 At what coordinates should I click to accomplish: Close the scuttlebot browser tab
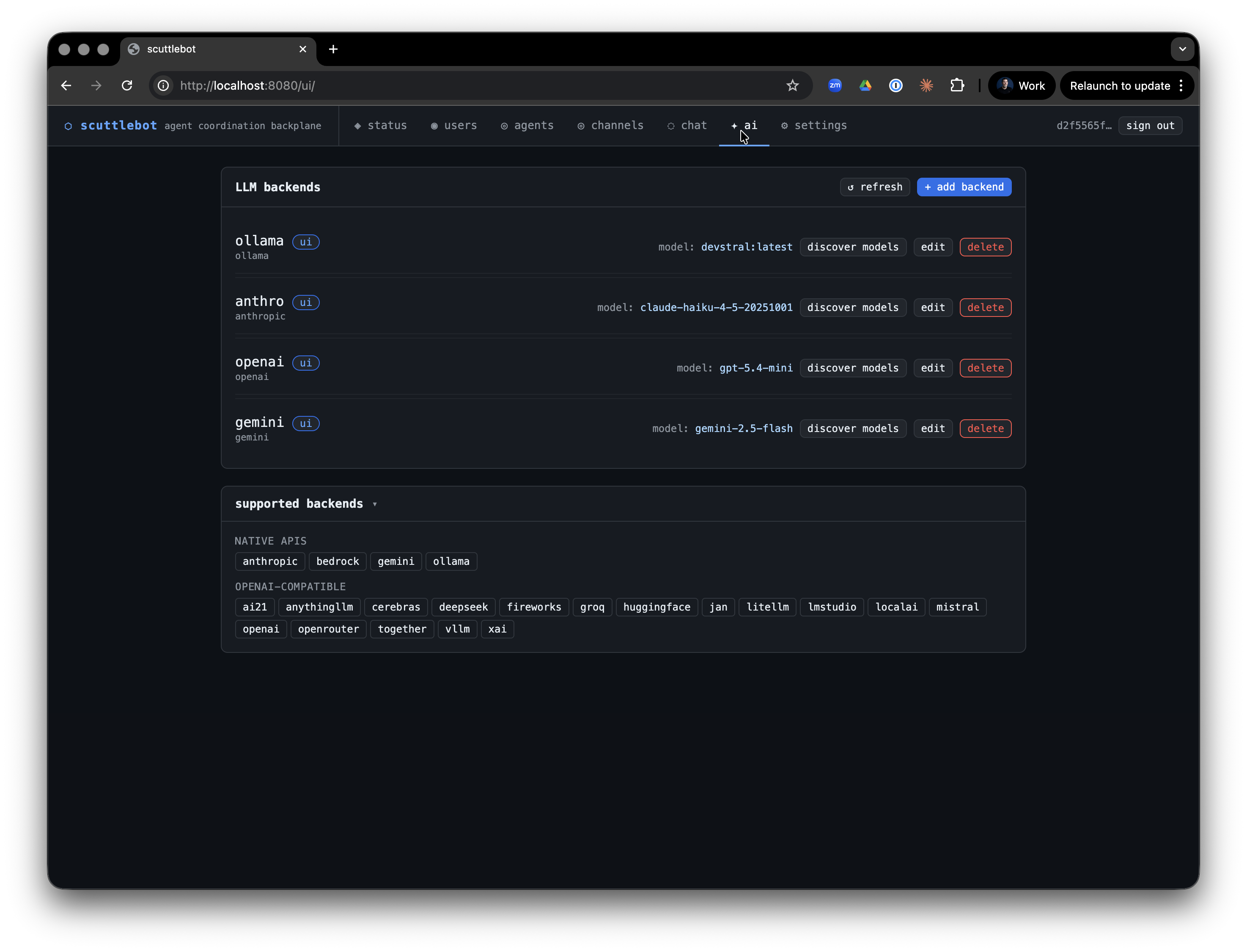click(x=302, y=50)
